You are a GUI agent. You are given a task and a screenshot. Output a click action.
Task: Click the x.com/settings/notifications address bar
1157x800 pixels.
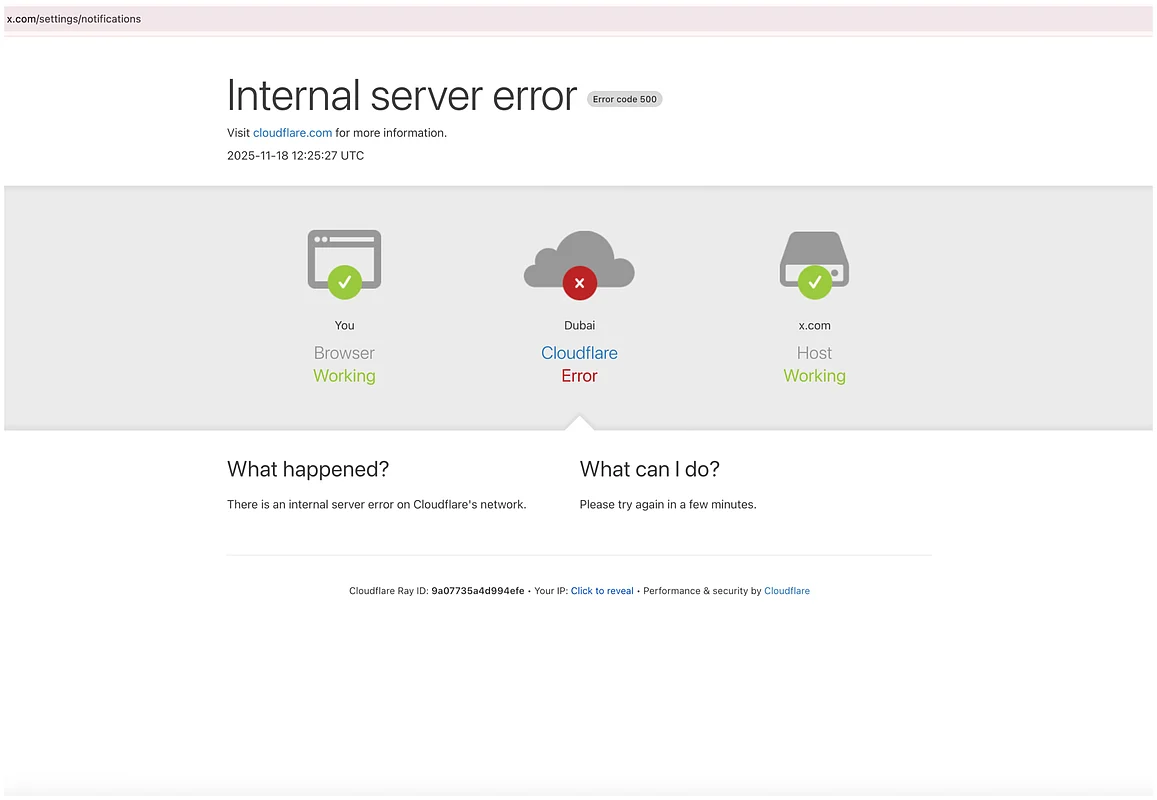point(74,19)
